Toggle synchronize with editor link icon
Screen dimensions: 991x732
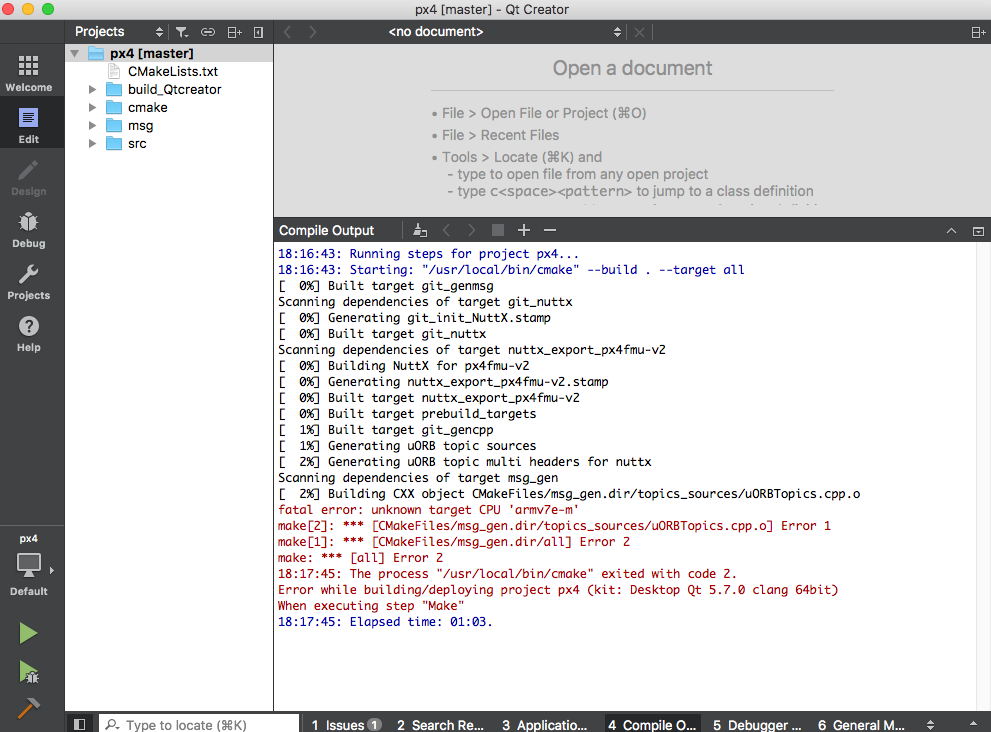pos(208,32)
